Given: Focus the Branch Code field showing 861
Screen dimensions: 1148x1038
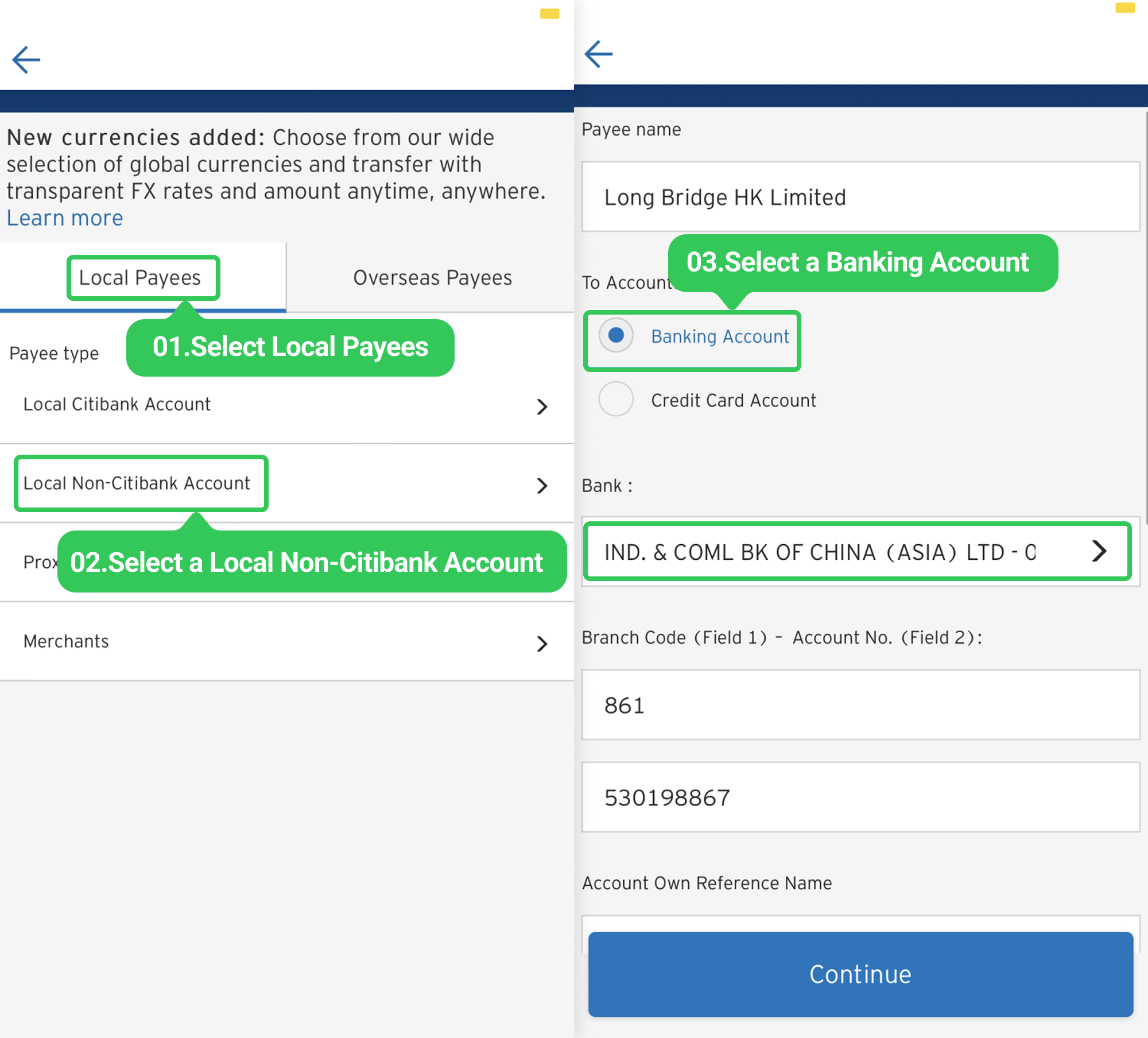Looking at the screenshot, I should pyautogui.click(x=860, y=705).
